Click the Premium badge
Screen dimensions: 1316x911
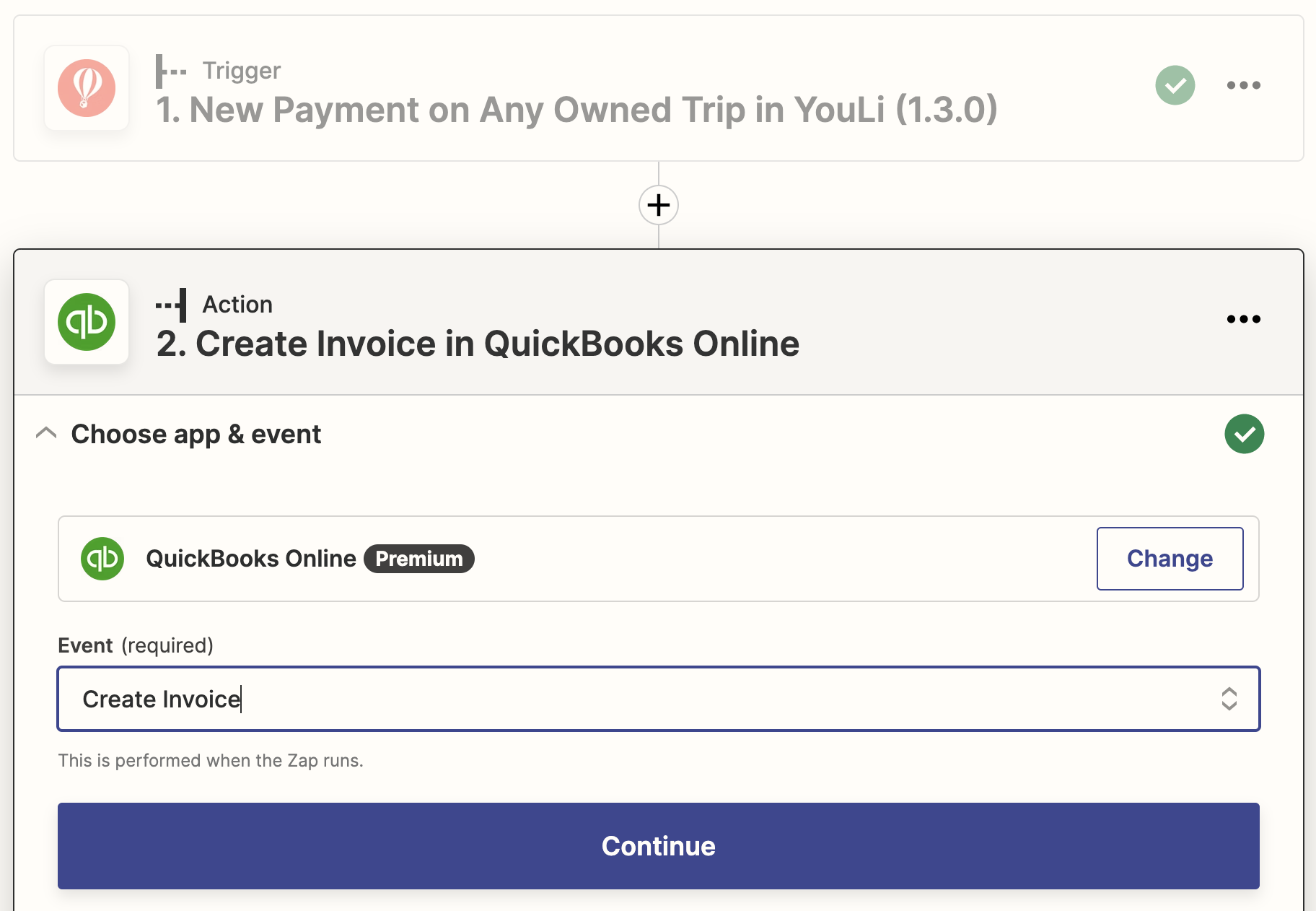pyautogui.click(x=419, y=559)
